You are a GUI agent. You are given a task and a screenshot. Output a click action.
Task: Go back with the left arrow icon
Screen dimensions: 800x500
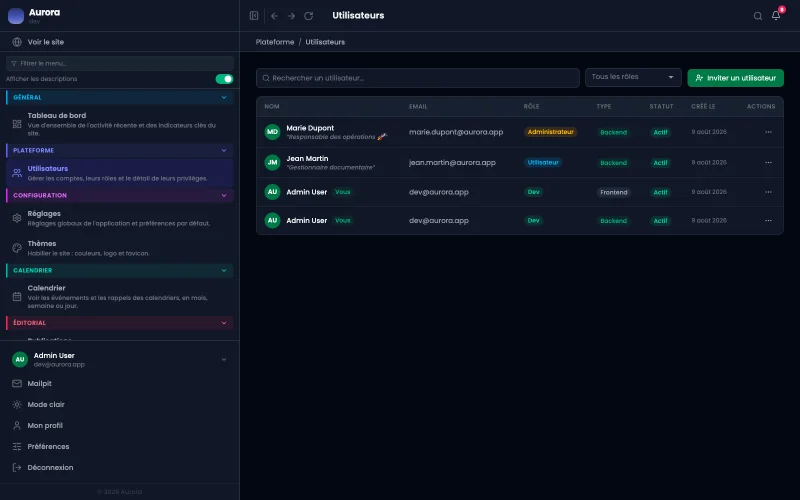point(274,16)
